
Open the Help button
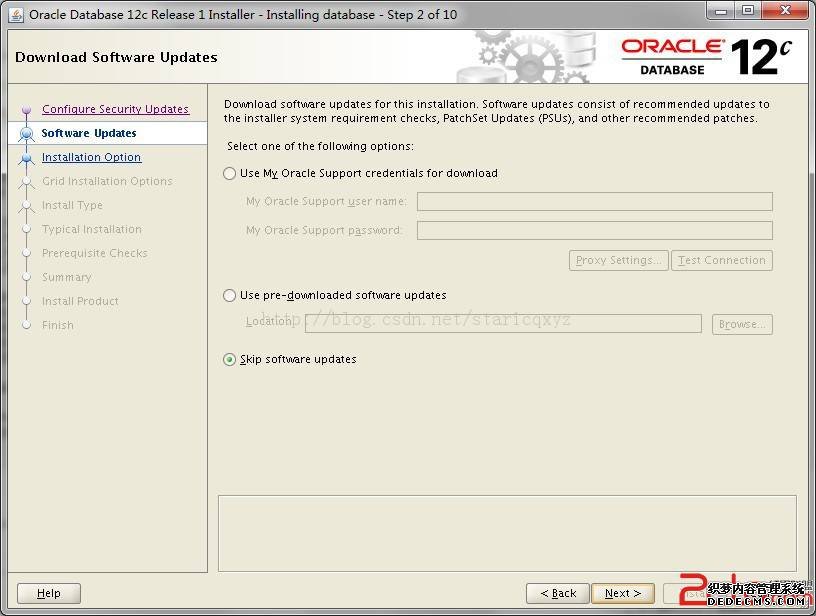(x=48, y=593)
